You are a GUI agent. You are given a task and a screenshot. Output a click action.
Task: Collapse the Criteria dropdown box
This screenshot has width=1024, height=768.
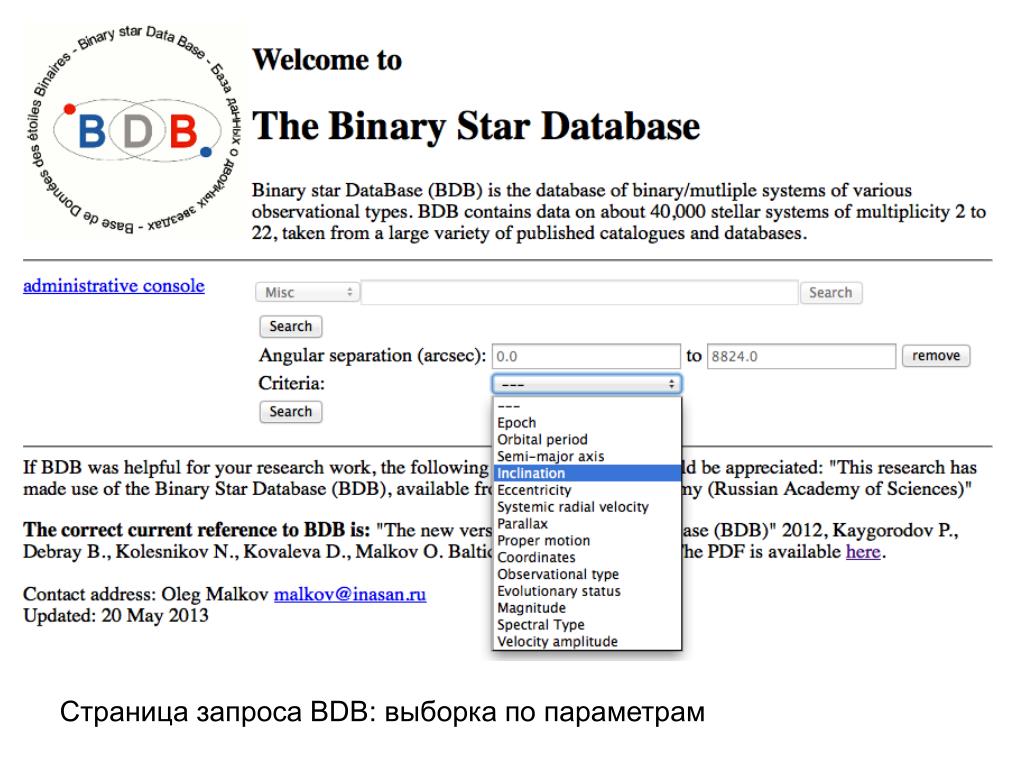[586, 384]
